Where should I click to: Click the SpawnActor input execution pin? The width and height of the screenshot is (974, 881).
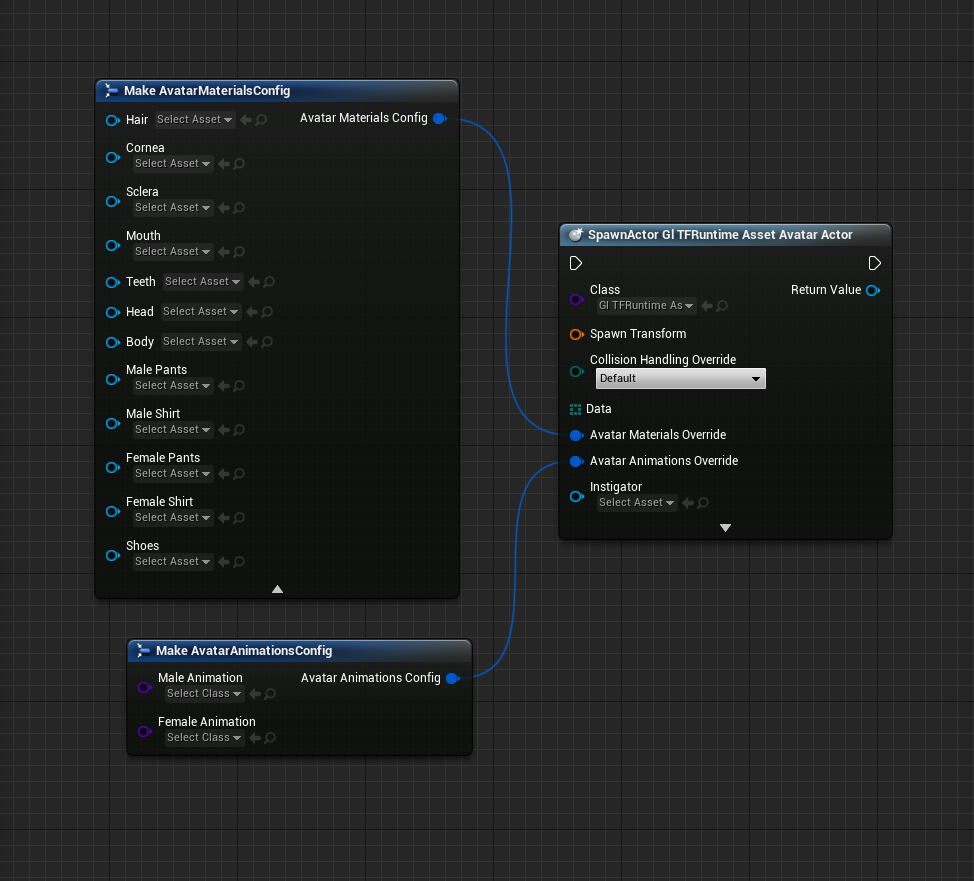(576, 264)
